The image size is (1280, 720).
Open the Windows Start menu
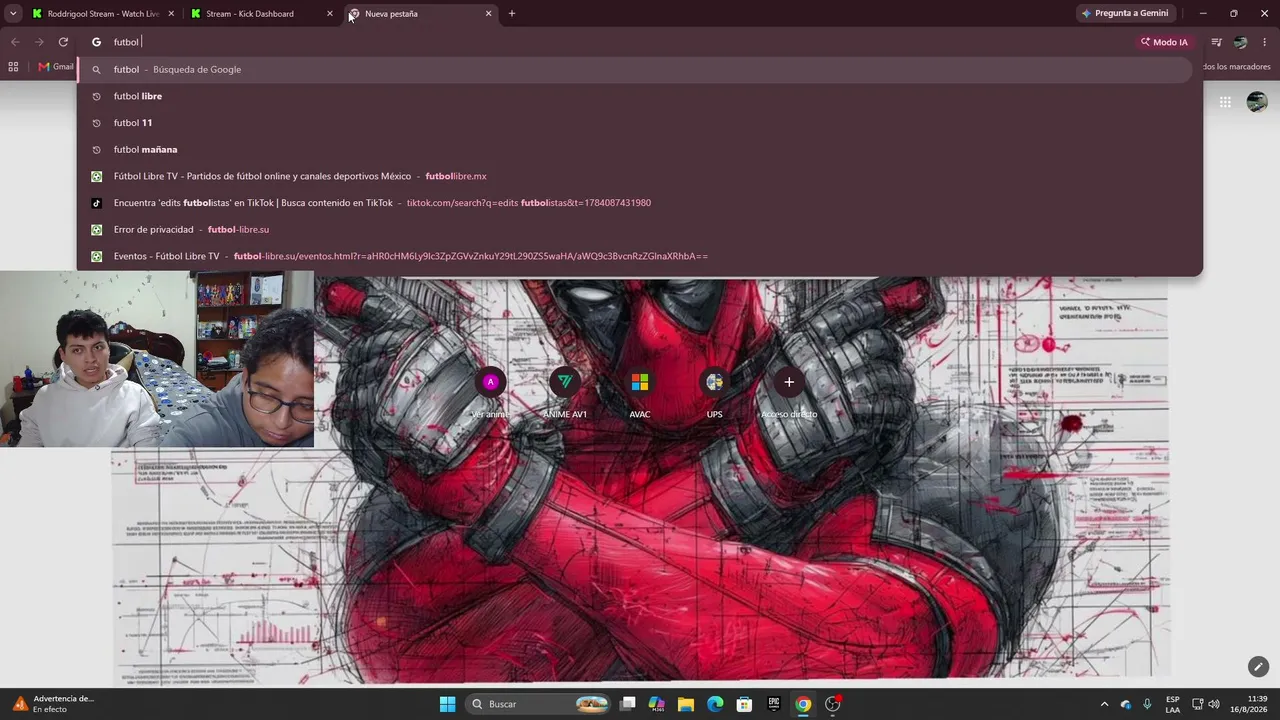point(447,704)
